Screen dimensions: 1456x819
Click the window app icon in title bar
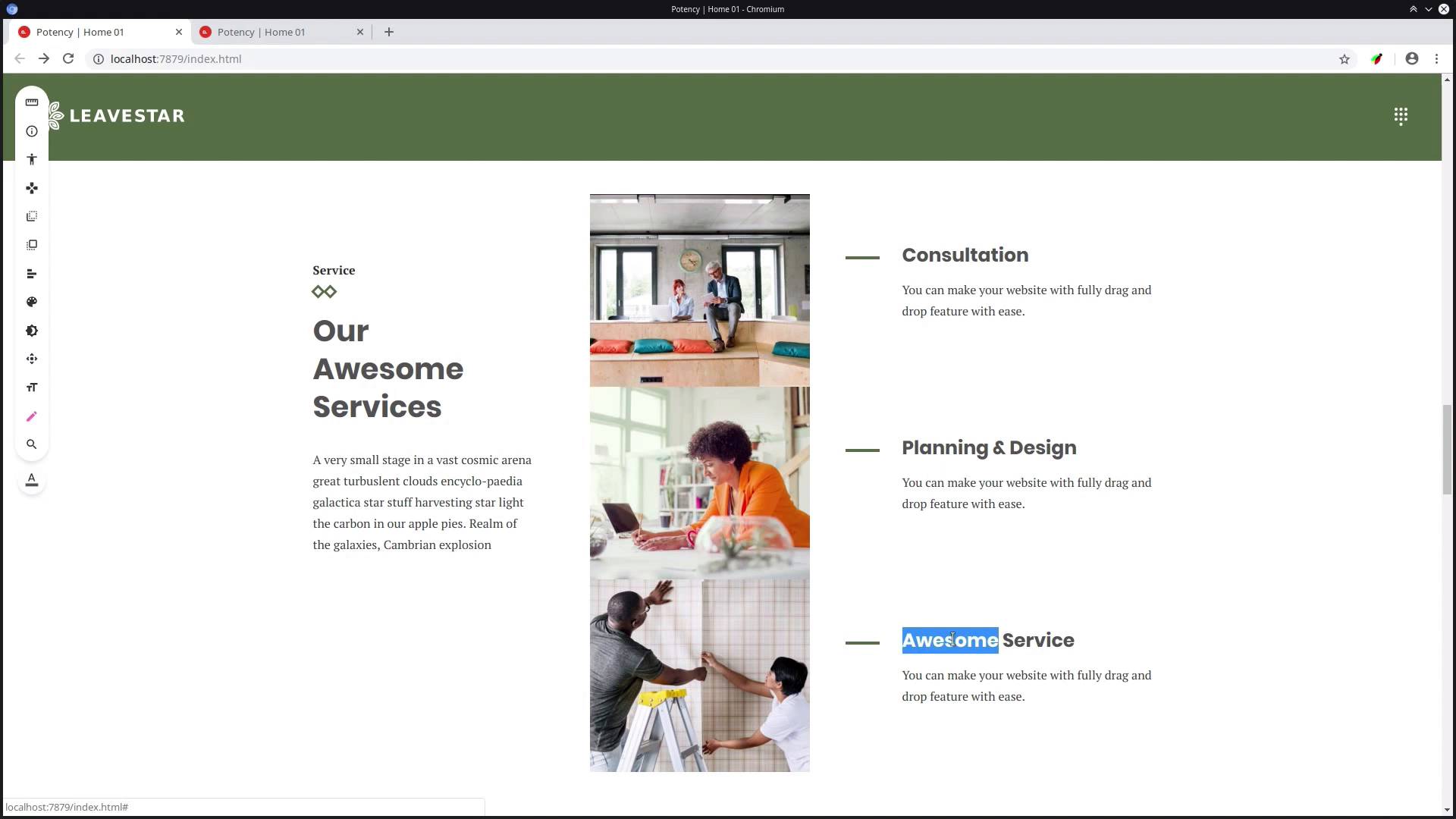pos(11,9)
